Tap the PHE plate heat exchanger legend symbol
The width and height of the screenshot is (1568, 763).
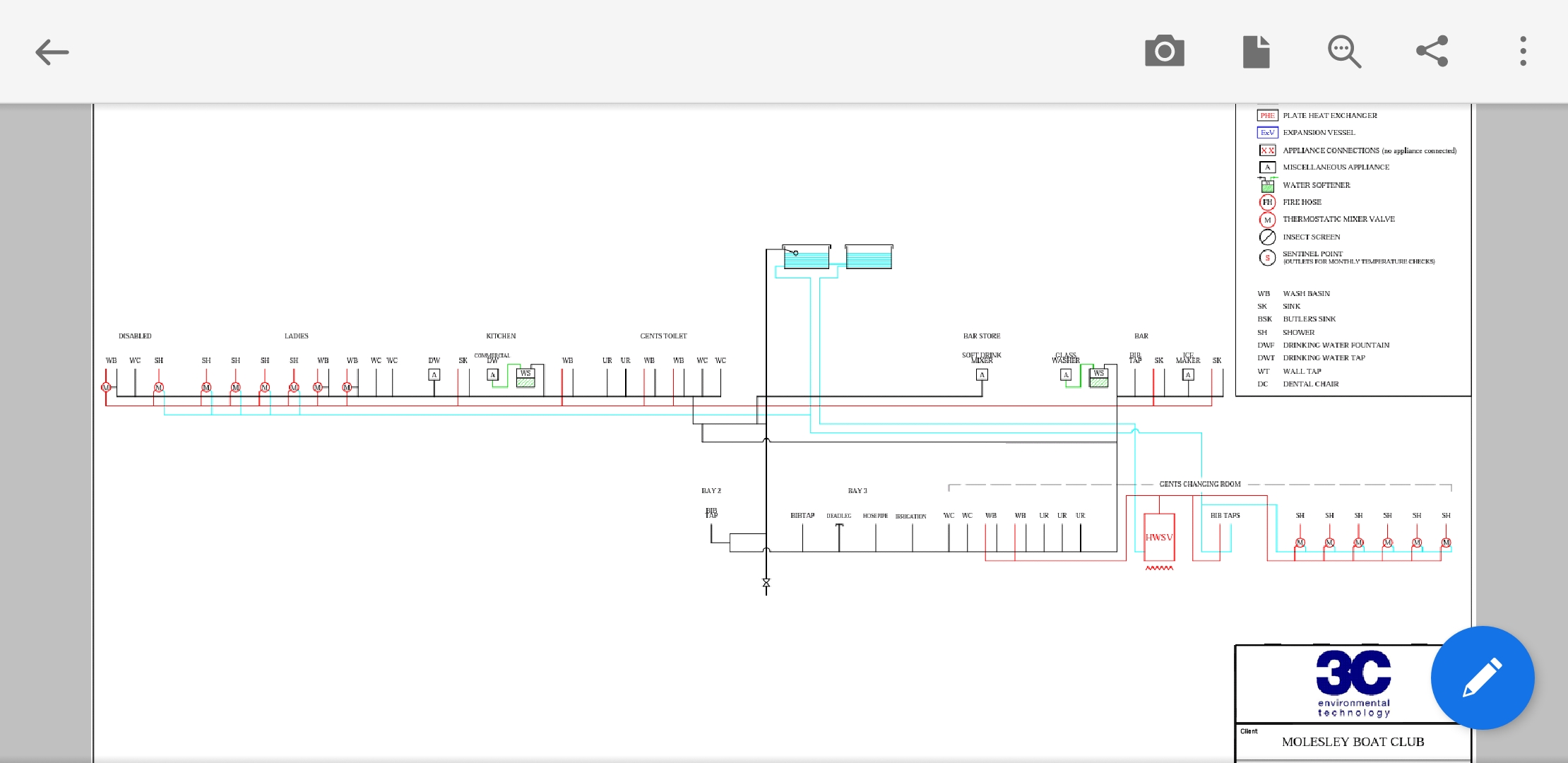coord(1268,115)
